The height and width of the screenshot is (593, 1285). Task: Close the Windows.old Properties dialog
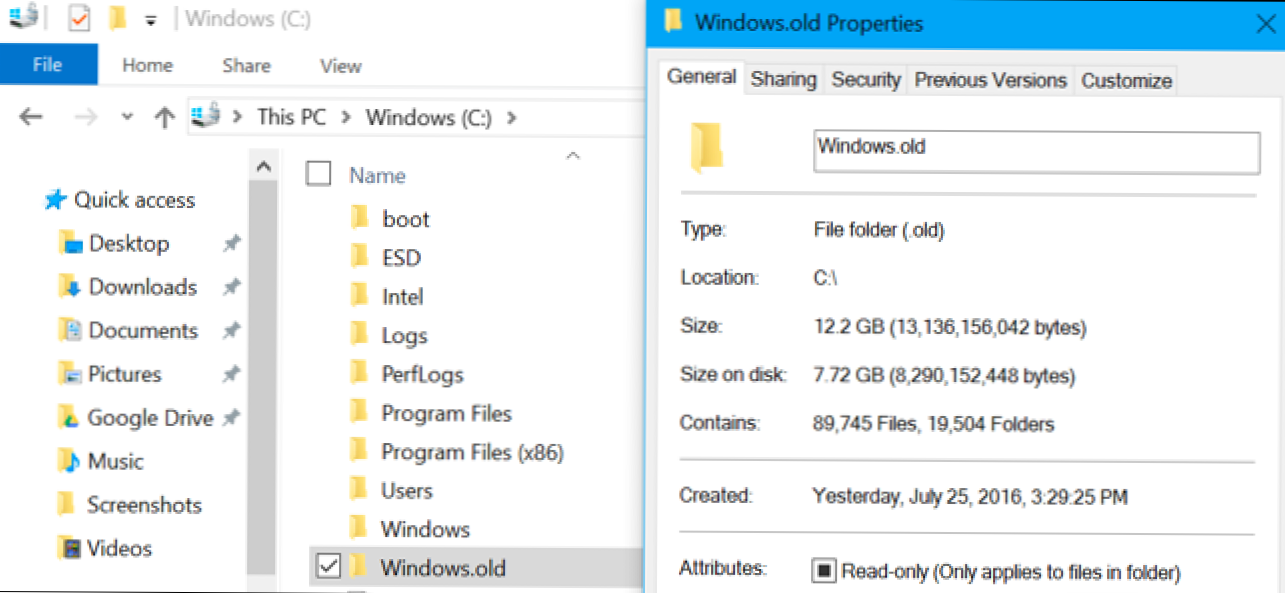[x=1264, y=24]
